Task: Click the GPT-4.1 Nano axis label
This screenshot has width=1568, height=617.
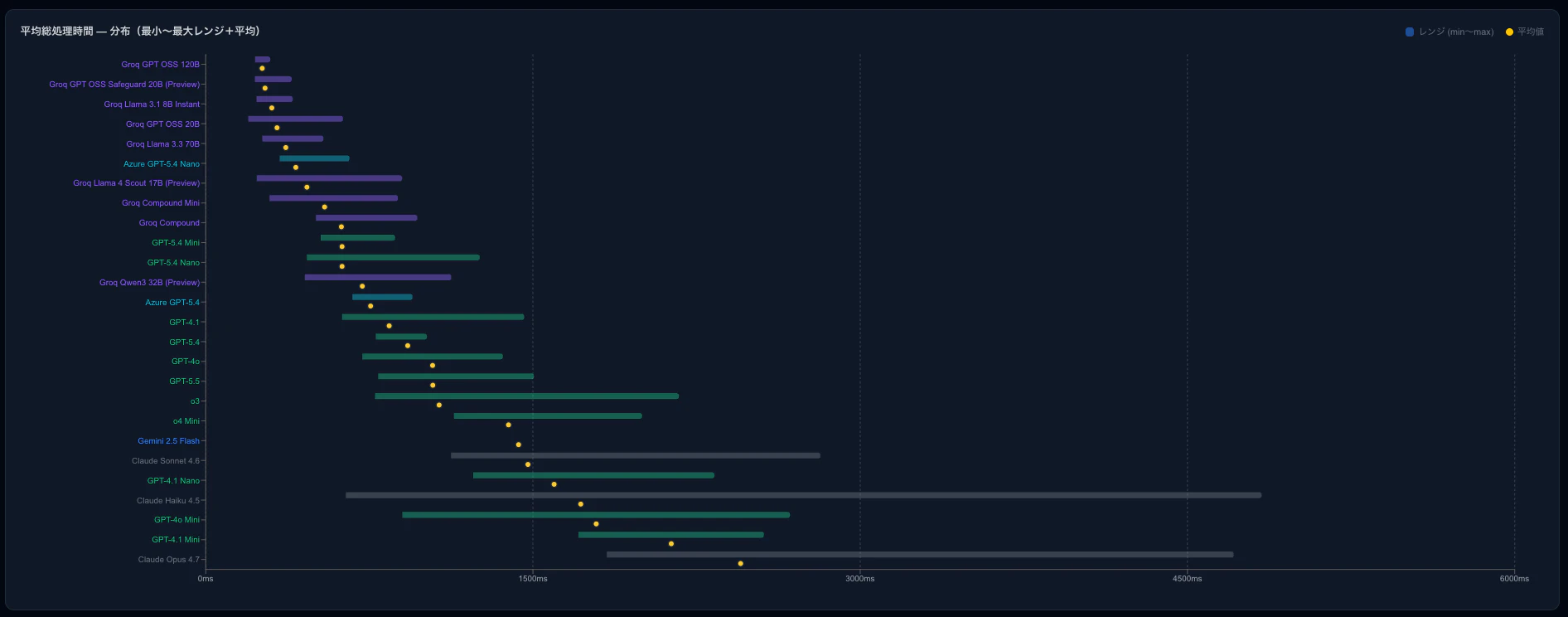Action: click(173, 481)
